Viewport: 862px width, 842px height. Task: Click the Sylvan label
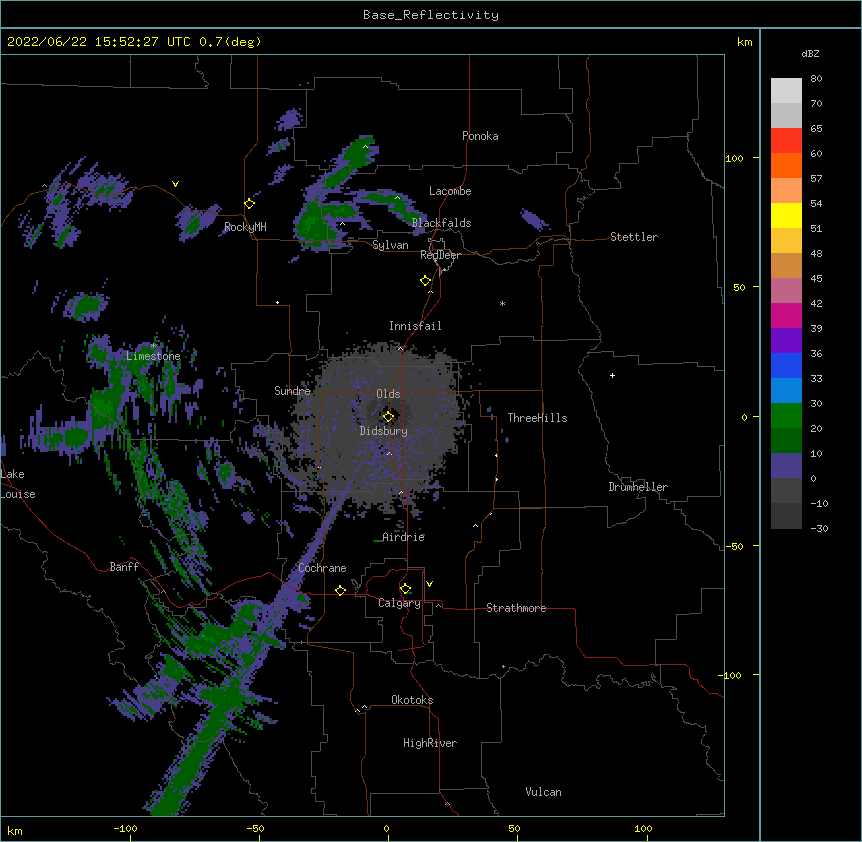390,245
